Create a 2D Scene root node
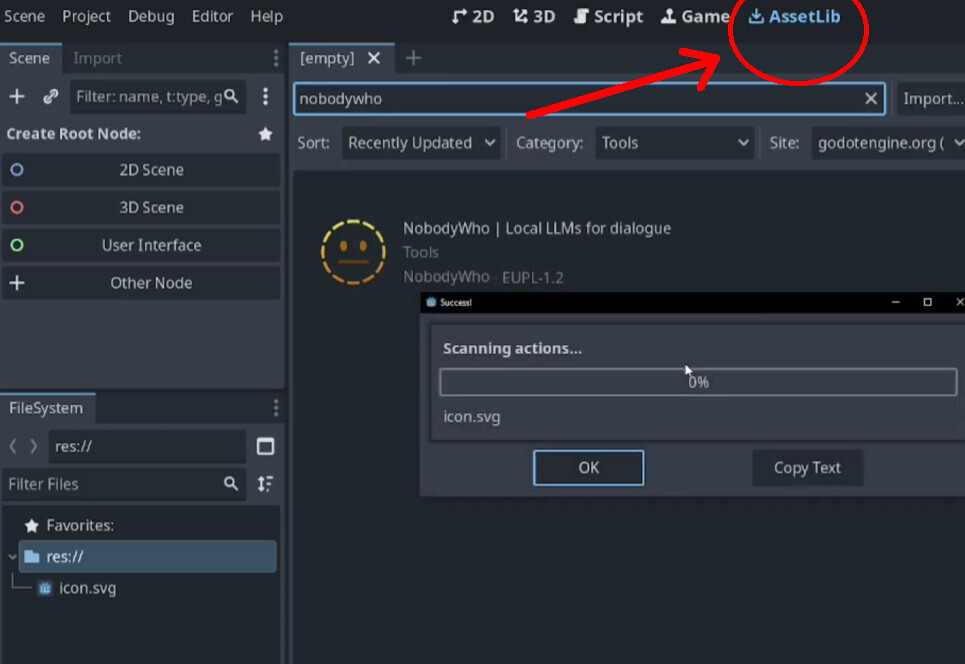The width and height of the screenshot is (965, 664). pyautogui.click(x=141, y=170)
